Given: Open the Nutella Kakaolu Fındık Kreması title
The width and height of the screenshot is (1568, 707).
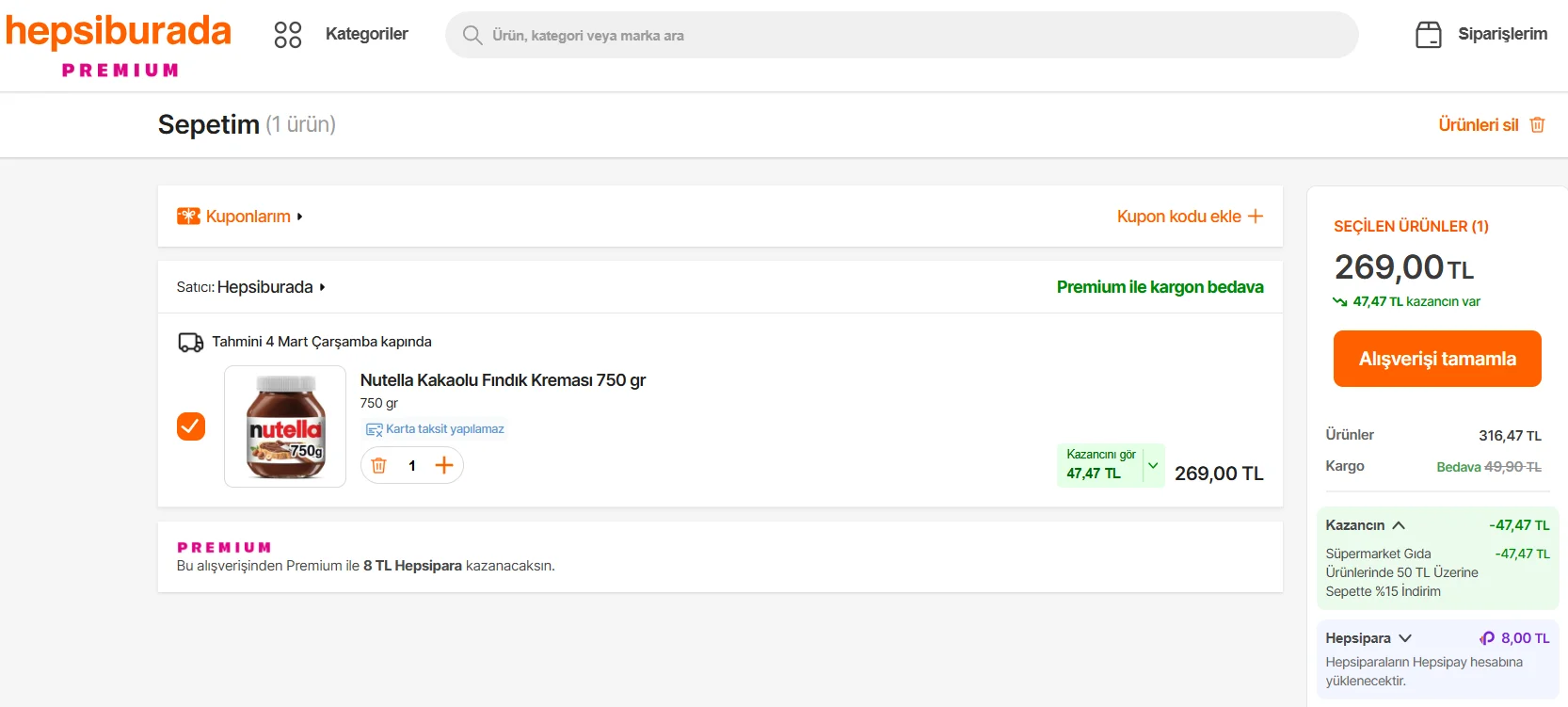Looking at the screenshot, I should 503,380.
